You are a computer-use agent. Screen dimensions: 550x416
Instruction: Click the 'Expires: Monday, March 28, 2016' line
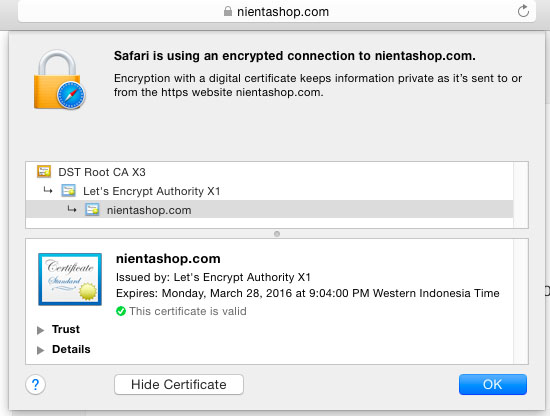pos(308,293)
